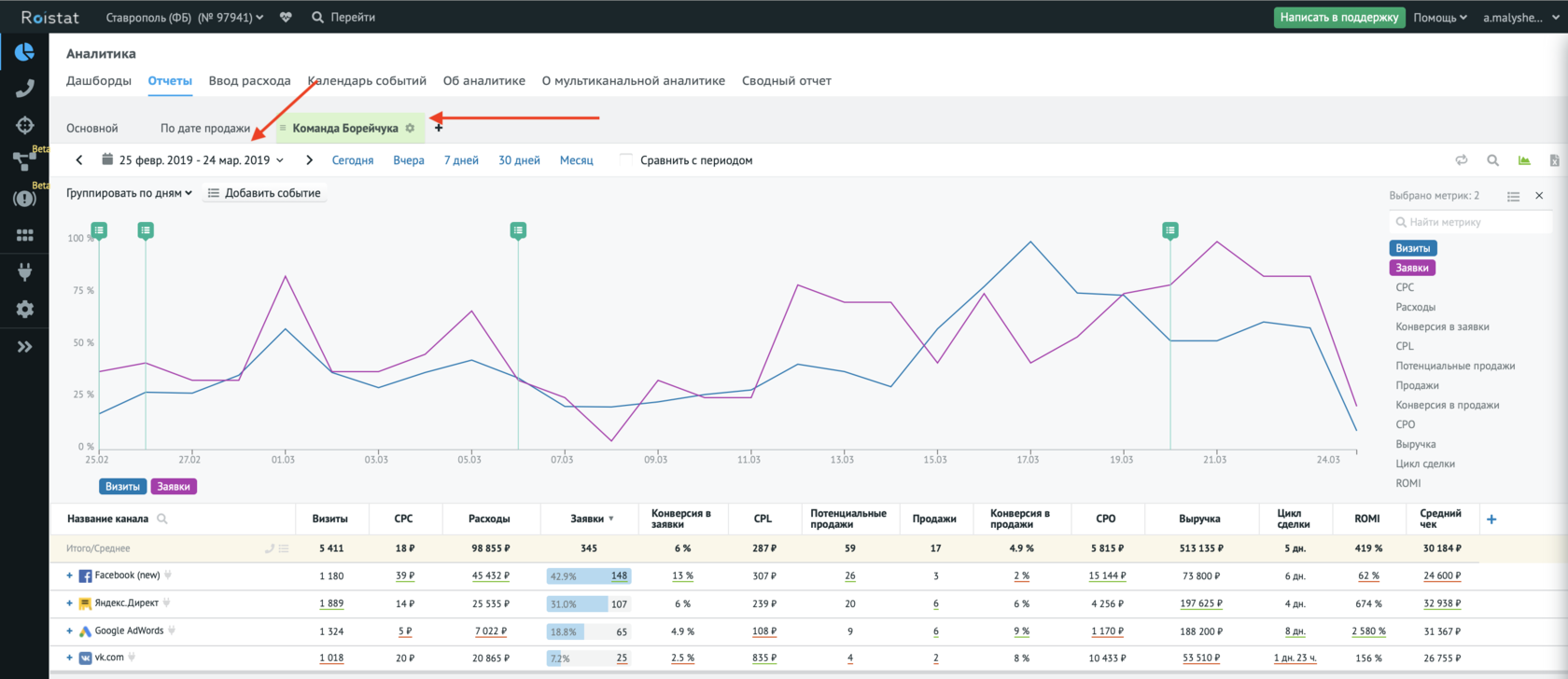Open the a.malyshe... account menu
The image size is (1568, 679).
(1520, 17)
